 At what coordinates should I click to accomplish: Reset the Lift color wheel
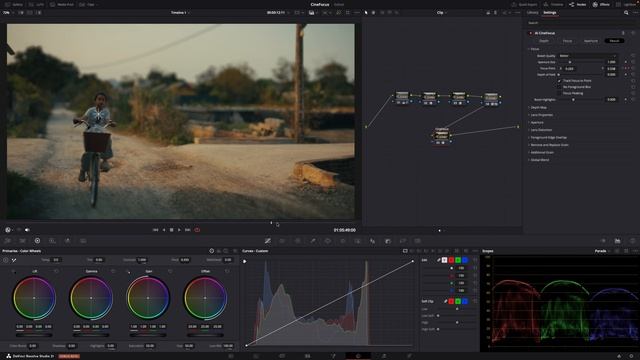tap(56, 271)
